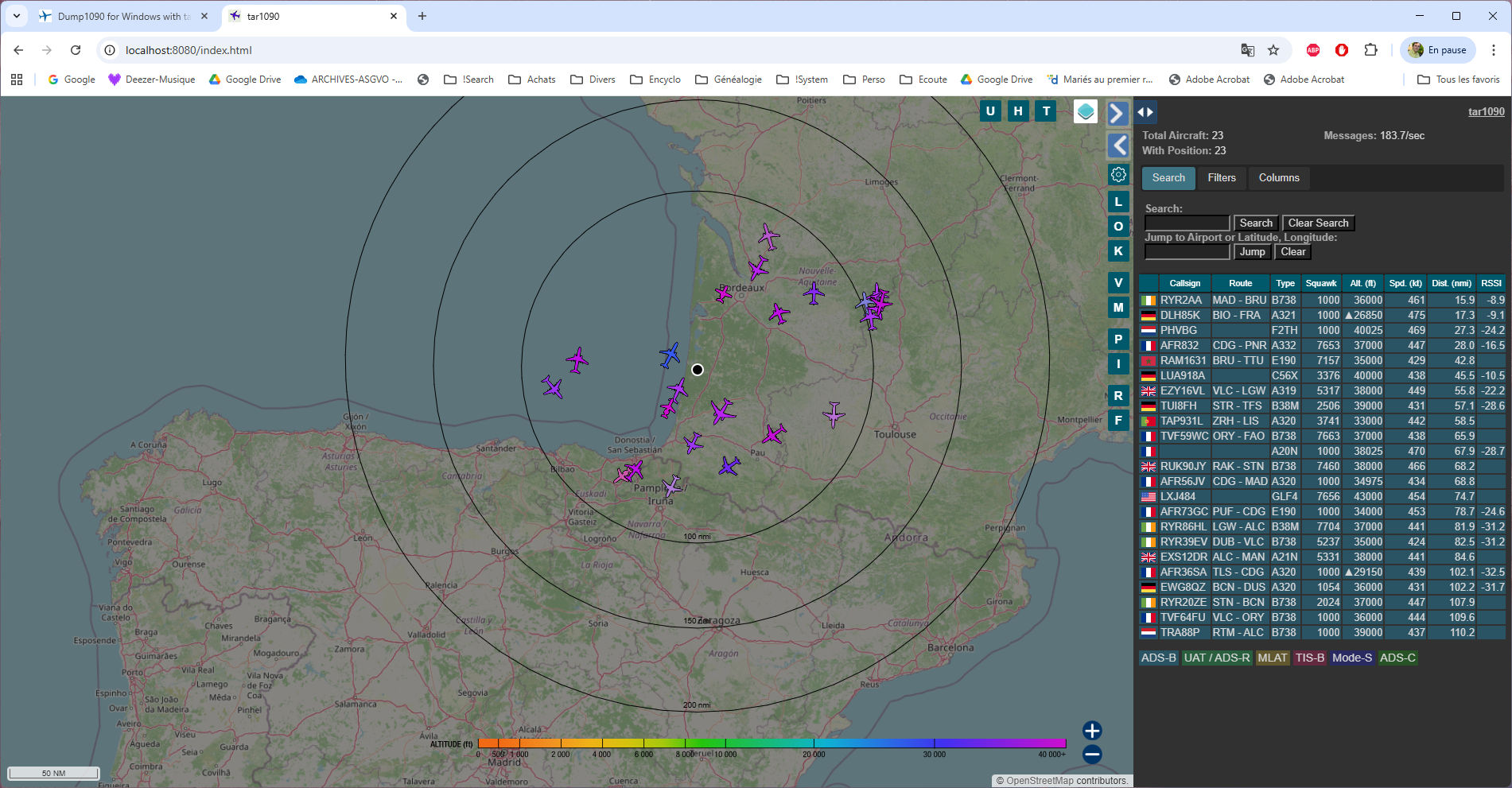This screenshot has width=1512, height=788.
Task: Sort table by Squawk column header
Action: [x=1321, y=284]
